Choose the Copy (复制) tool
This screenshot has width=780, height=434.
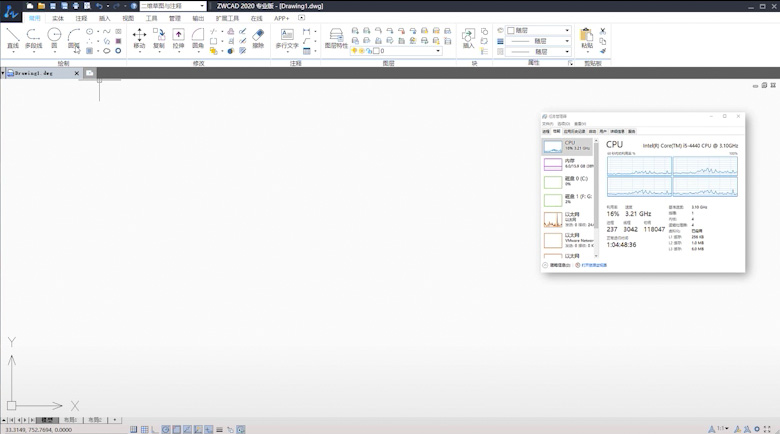click(x=159, y=38)
